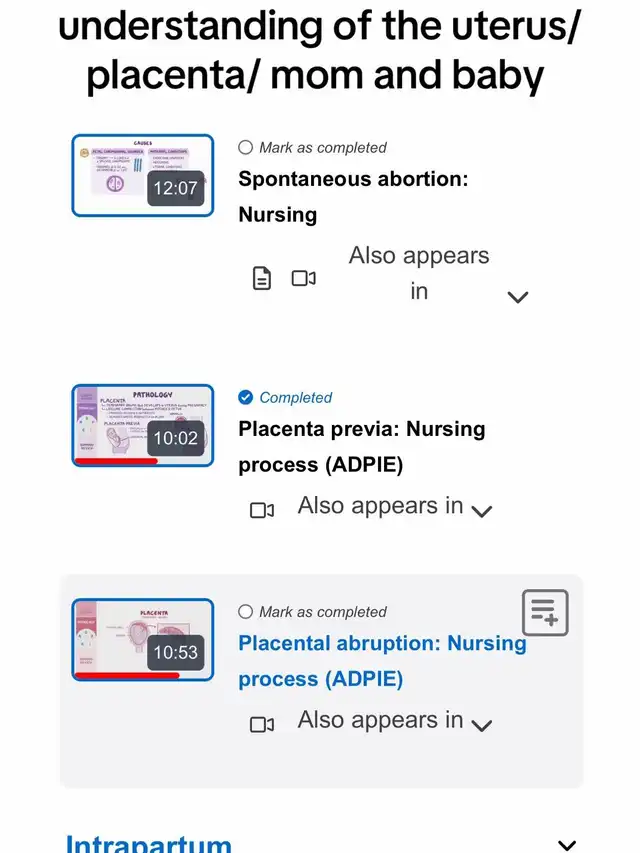
Task: Click the video icon under Placental abruption
Action: (x=262, y=724)
